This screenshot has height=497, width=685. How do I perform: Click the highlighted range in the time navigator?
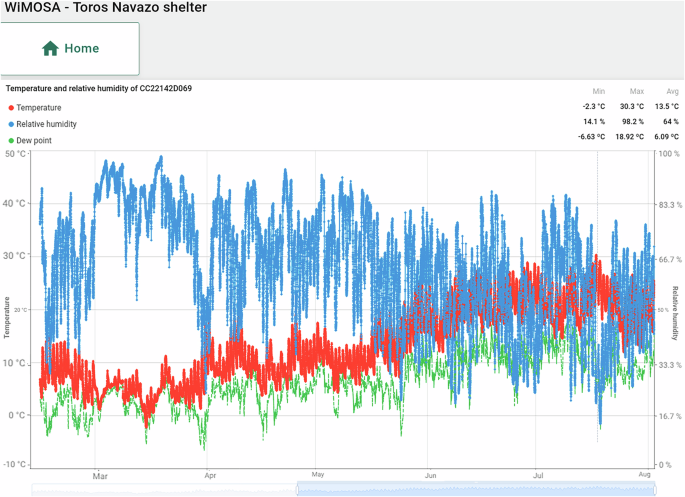click(x=477, y=488)
